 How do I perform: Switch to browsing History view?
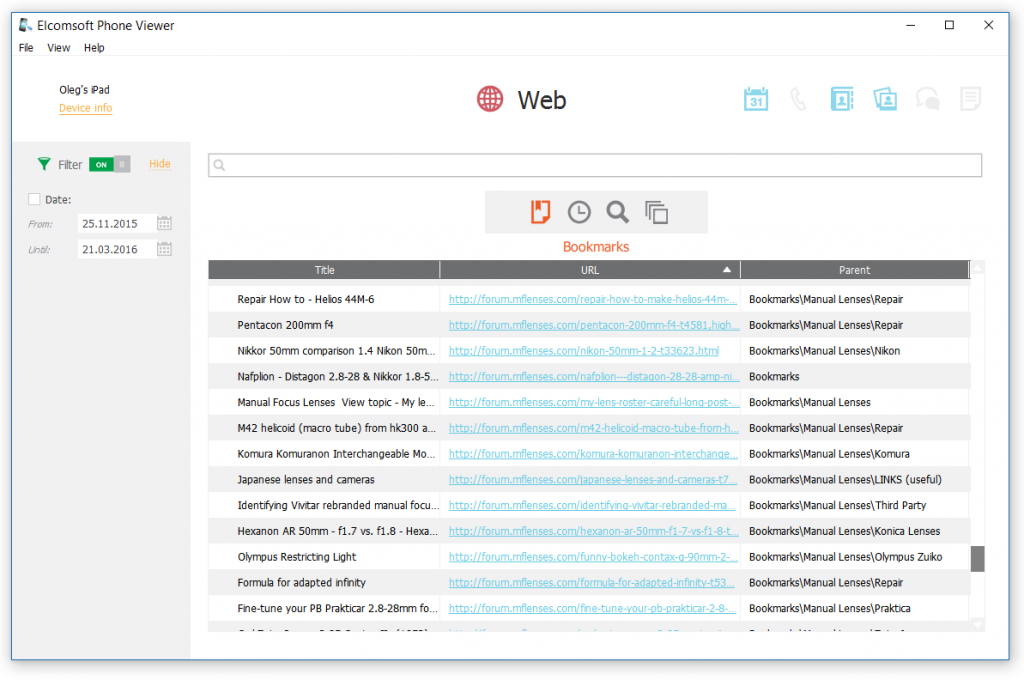pos(578,212)
